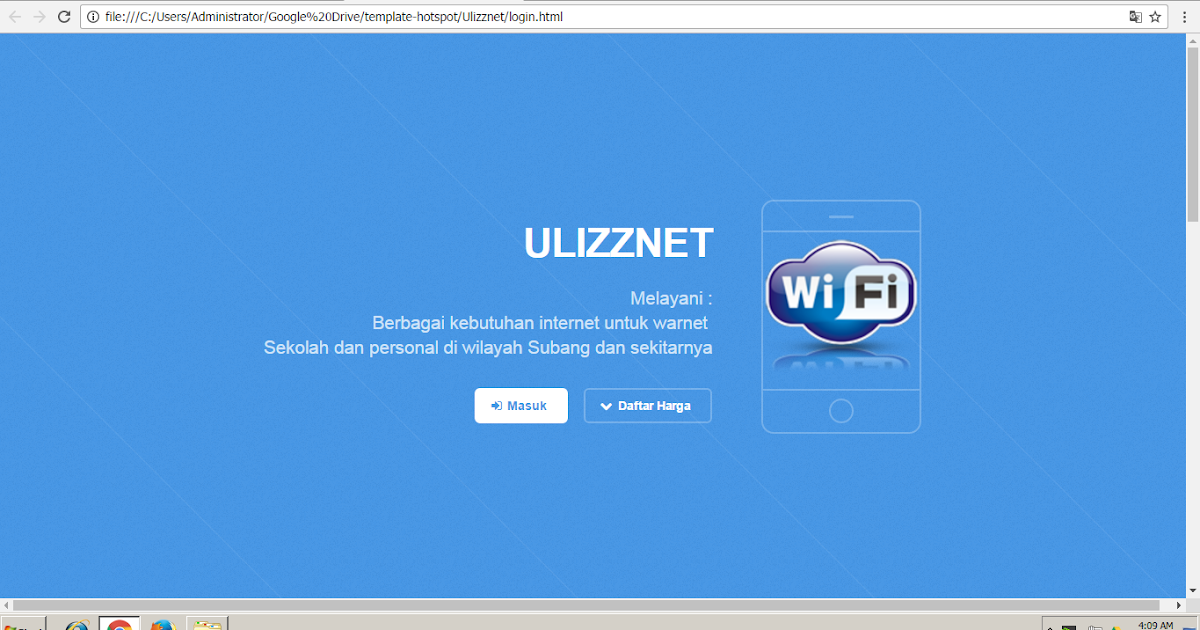Click the browser back arrow
This screenshot has height=630, width=1200.
tap(15, 17)
